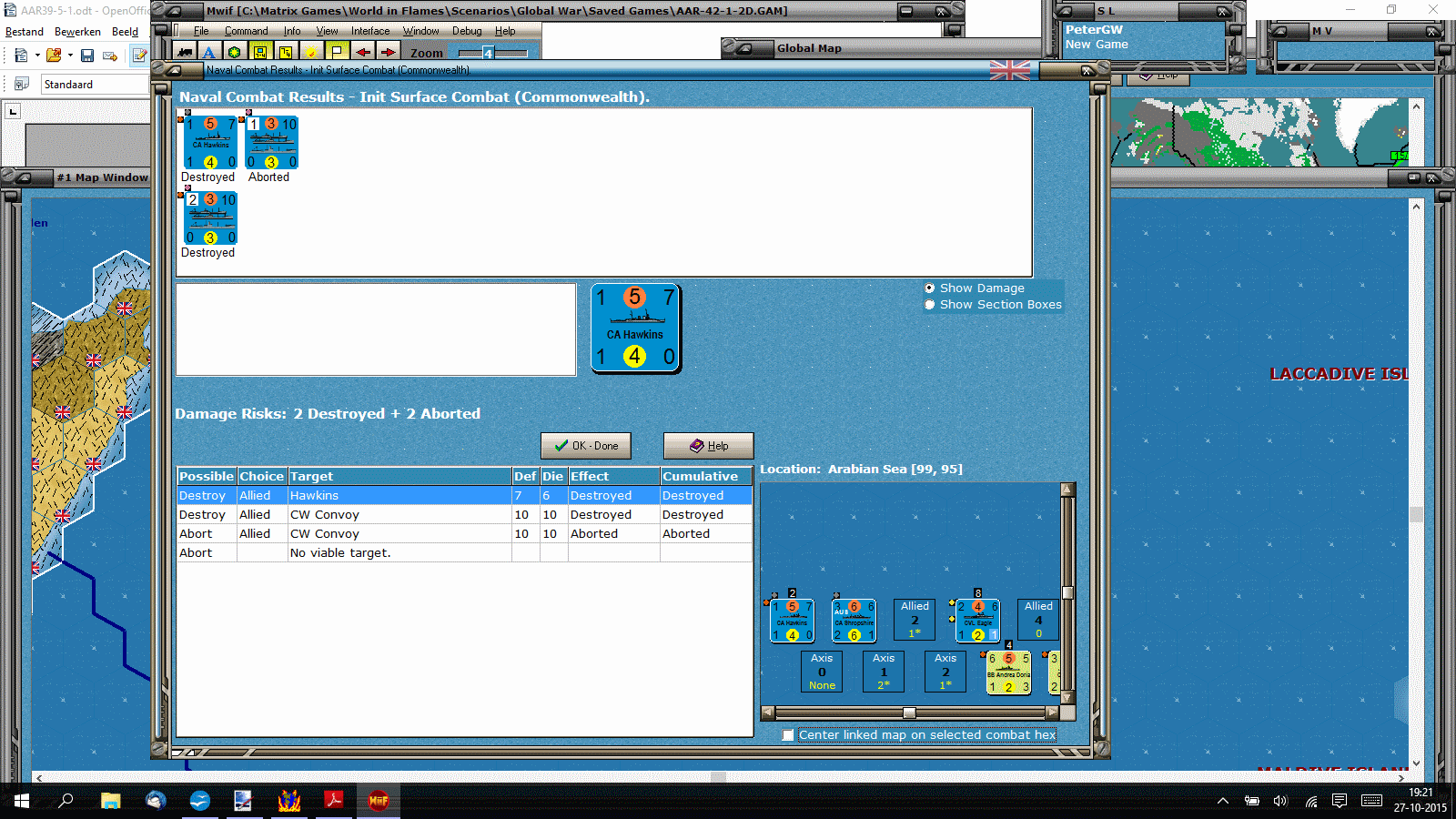Open the View menu in Mwif
This screenshot has width=1456, height=819.
coord(327,31)
